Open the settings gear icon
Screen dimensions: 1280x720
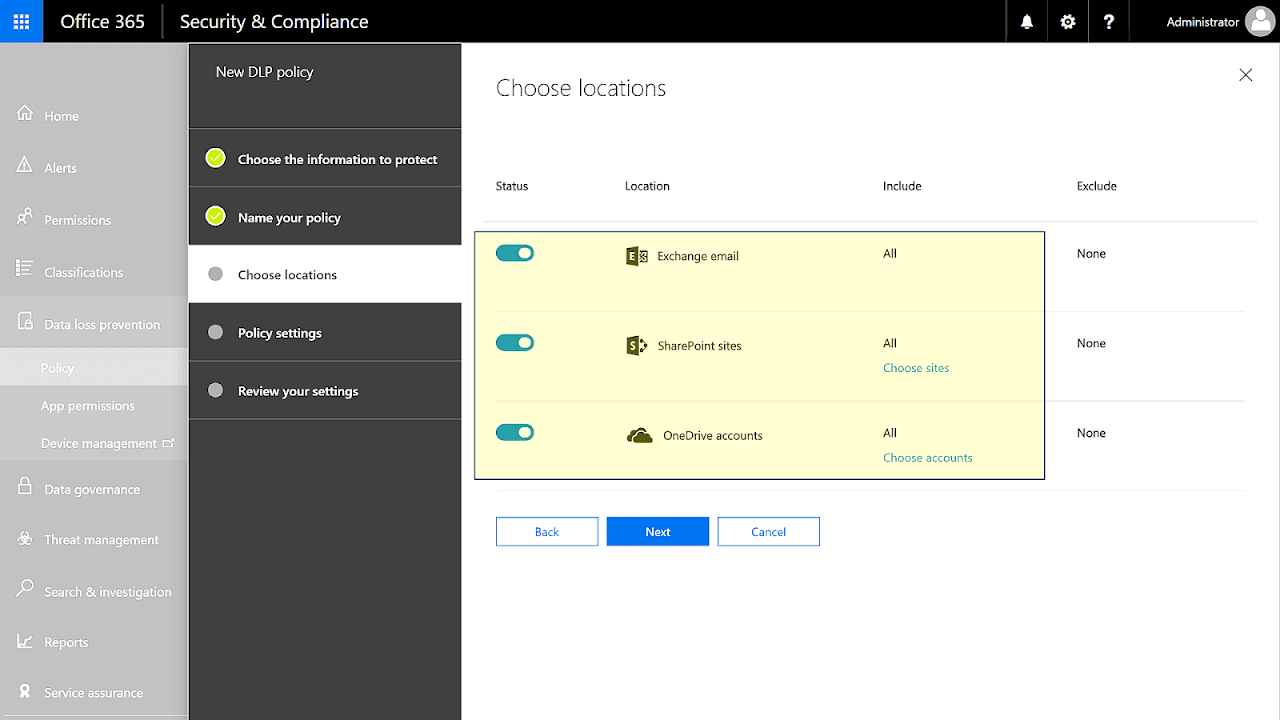[x=1068, y=22]
